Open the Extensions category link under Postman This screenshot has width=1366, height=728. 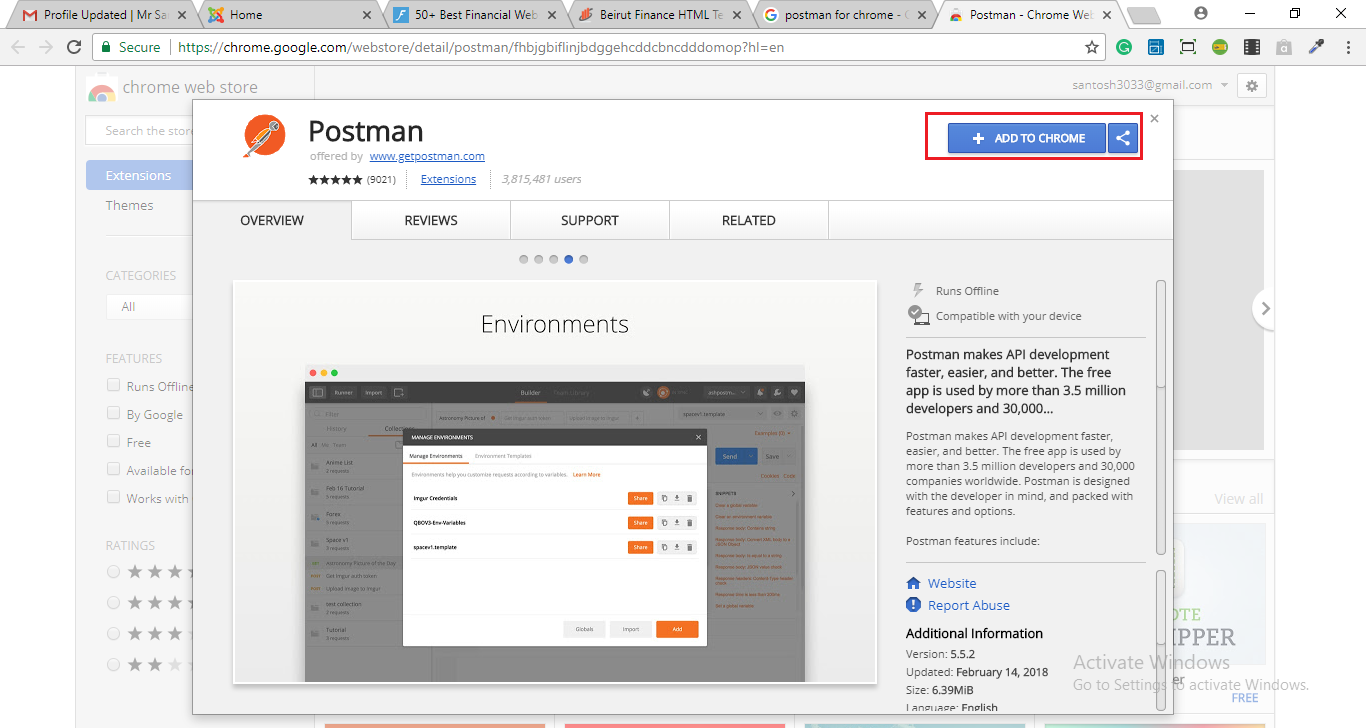pos(448,179)
